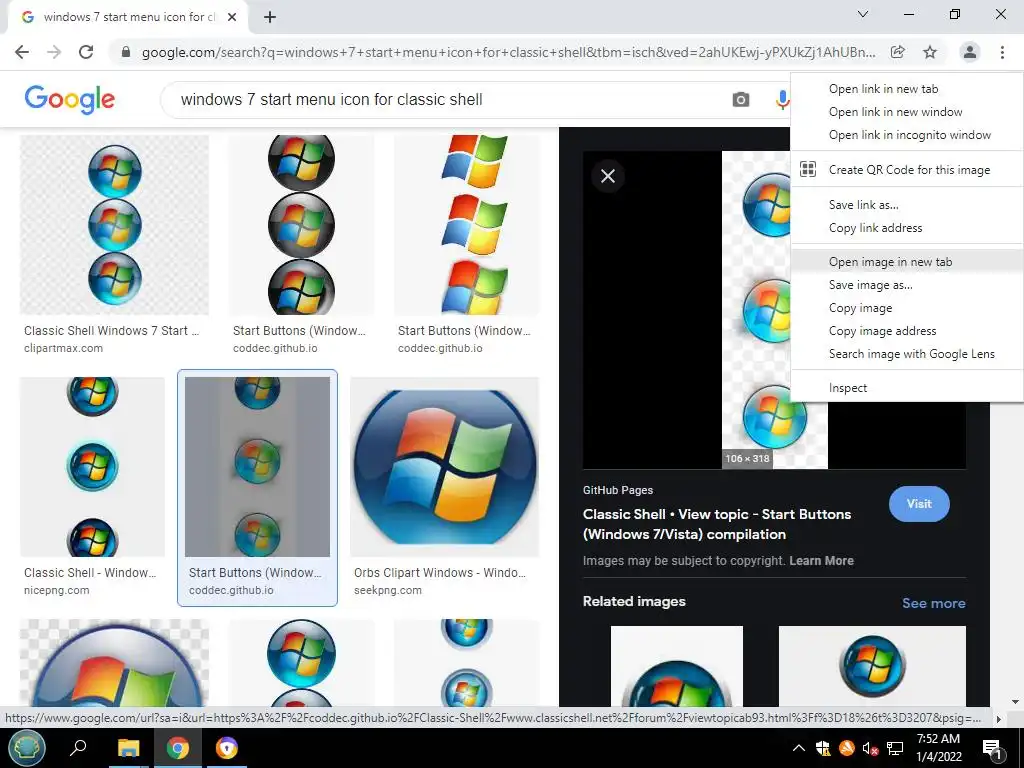Open File Explorer from taskbar
This screenshot has height=768, width=1024.
click(x=129, y=748)
